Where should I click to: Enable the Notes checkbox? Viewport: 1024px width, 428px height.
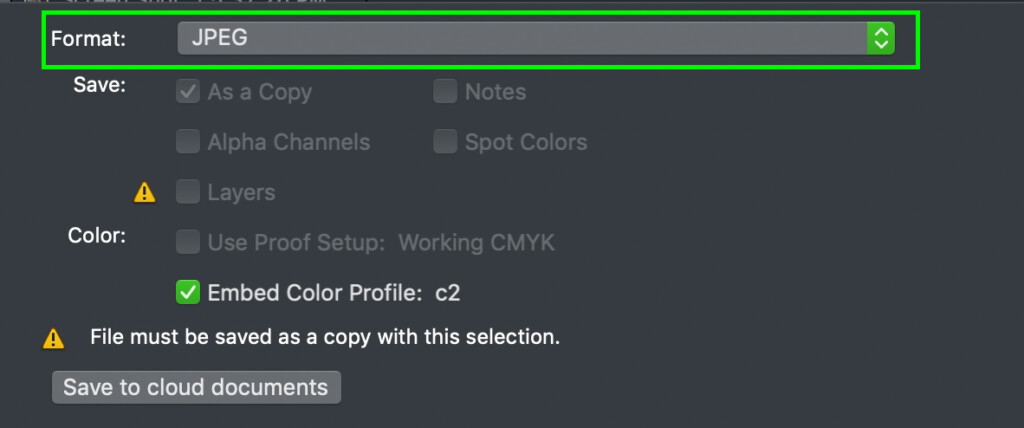[x=445, y=92]
